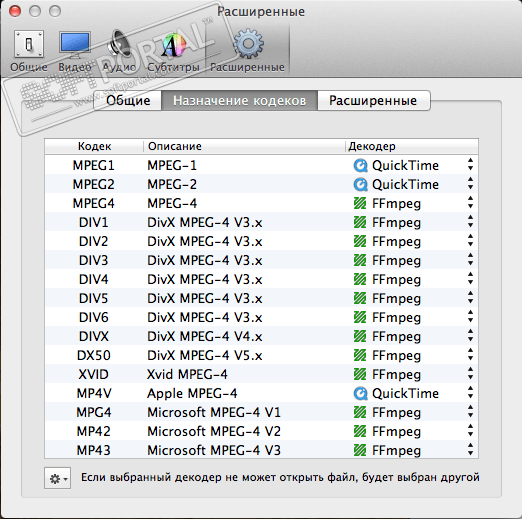The height and width of the screenshot is (519, 522).
Task: Click the 'DivX MPEG-4 V5.x' description
Action: 205,355
